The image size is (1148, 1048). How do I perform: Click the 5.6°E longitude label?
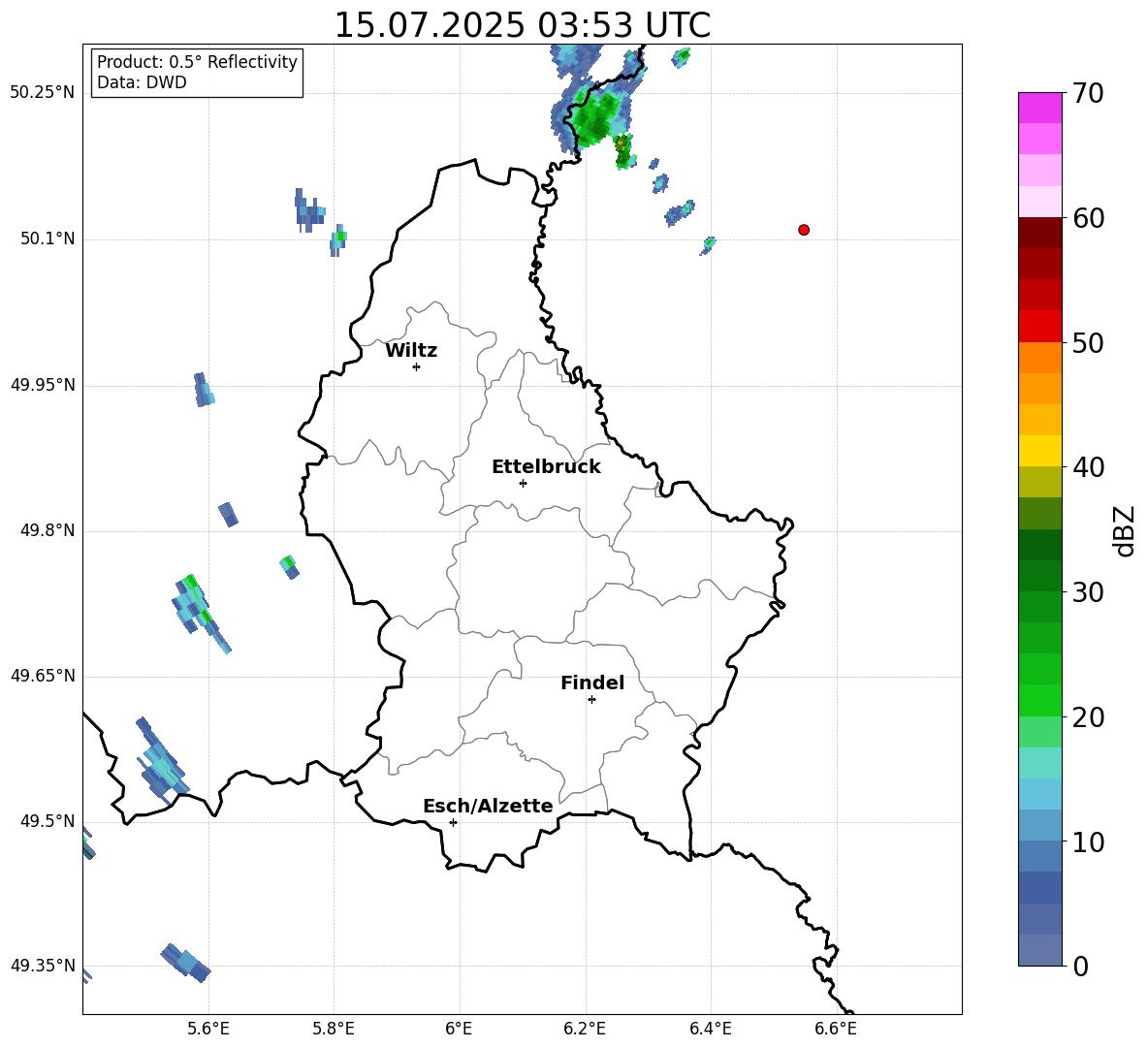[208, 1029]
